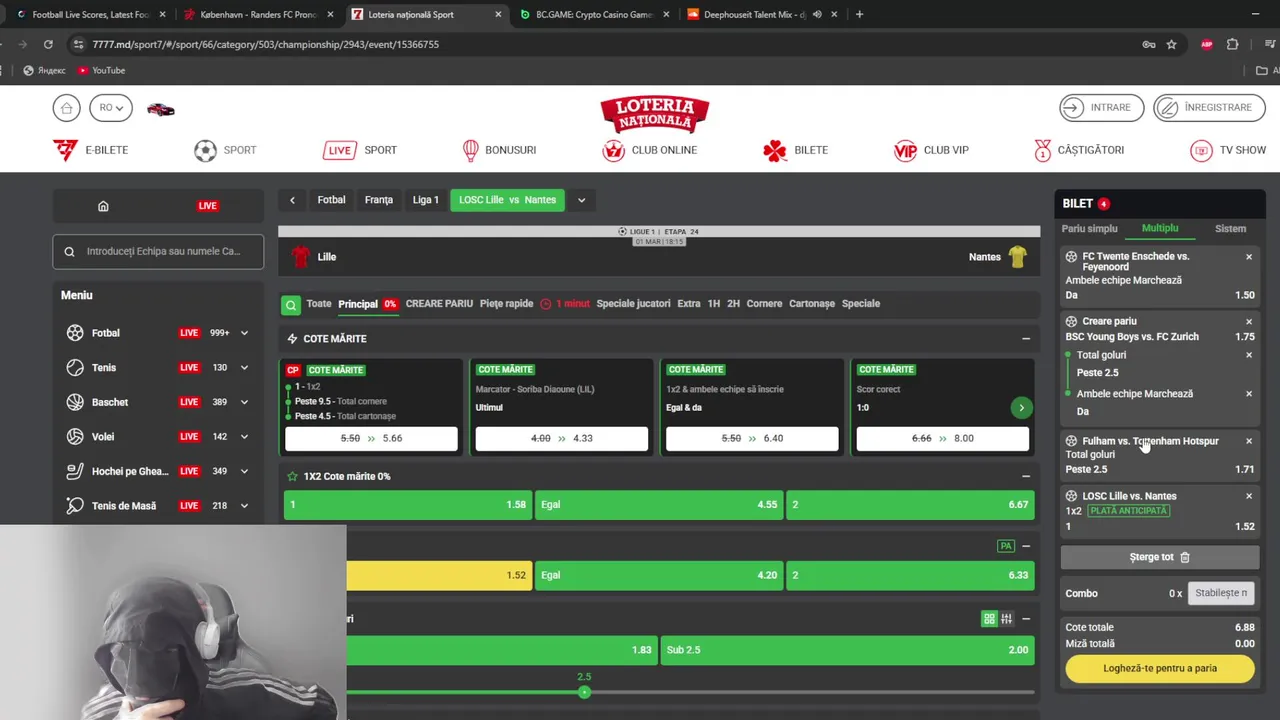Open the CÂȘTIGĂTORI section
Screen dimensions: 1280x720
1079,150
